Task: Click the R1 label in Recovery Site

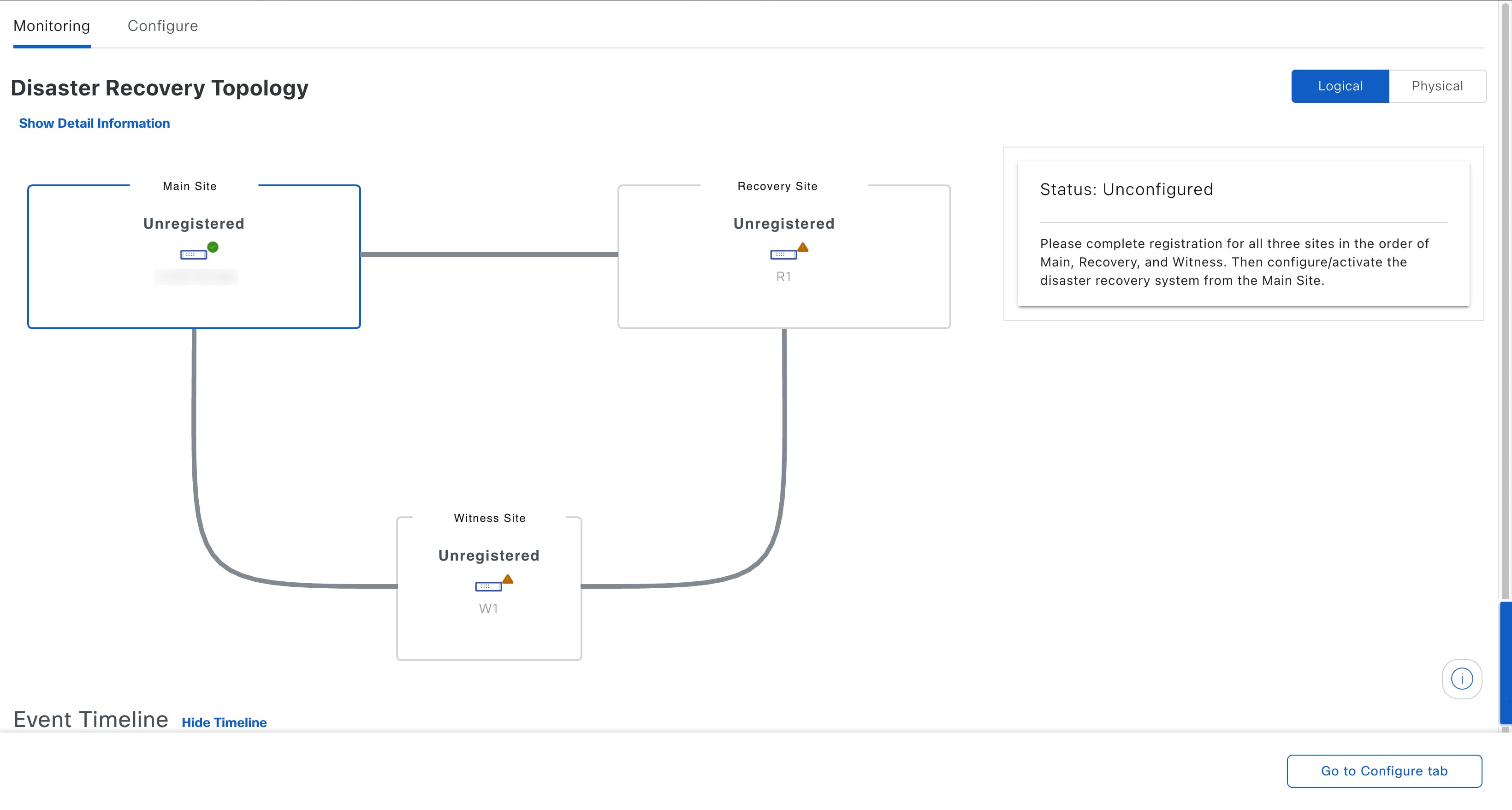Action: tap(783, 277)
